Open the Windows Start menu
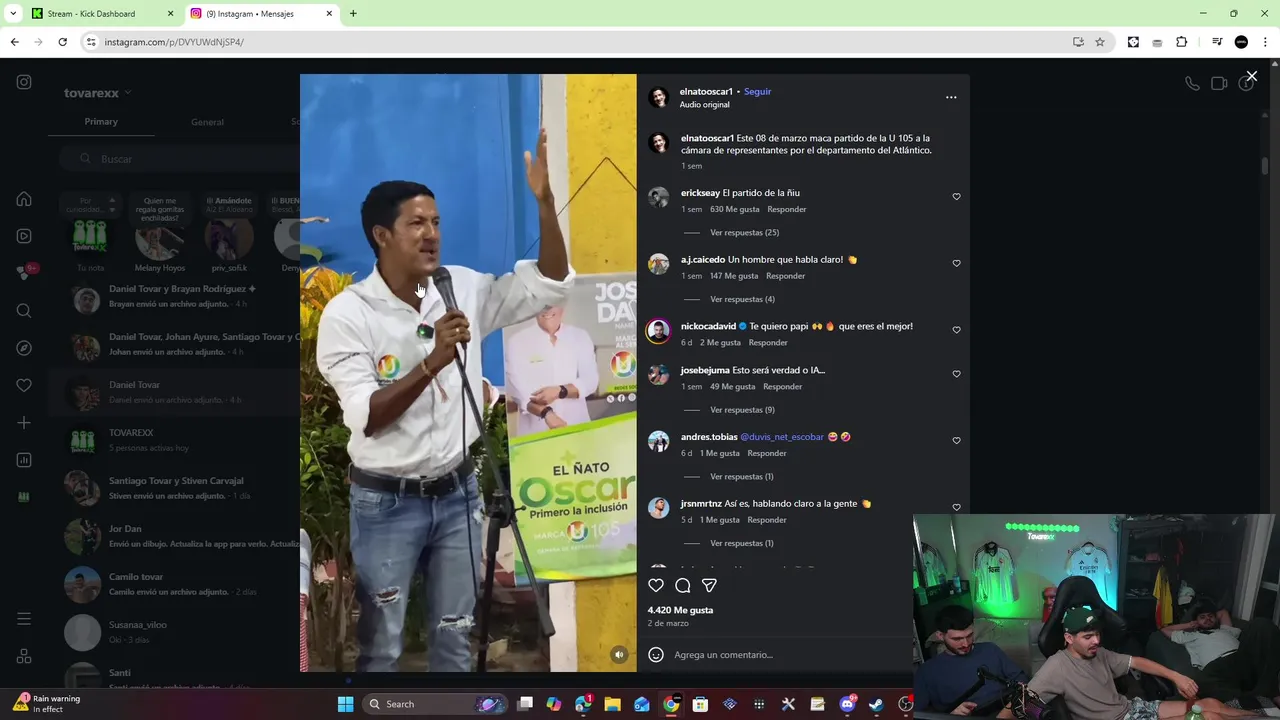This screenshot has height=720, width=1280. 345,704
